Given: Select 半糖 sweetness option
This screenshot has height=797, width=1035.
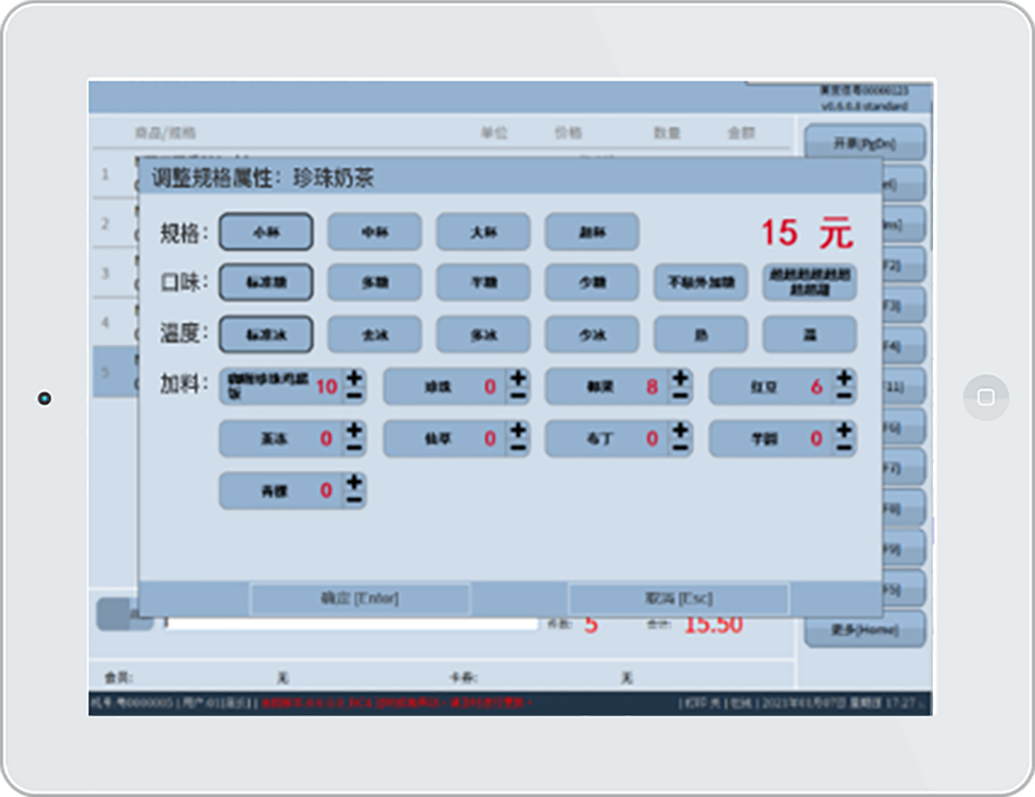Looking at the screenshot, I should [x=483, y=283].
